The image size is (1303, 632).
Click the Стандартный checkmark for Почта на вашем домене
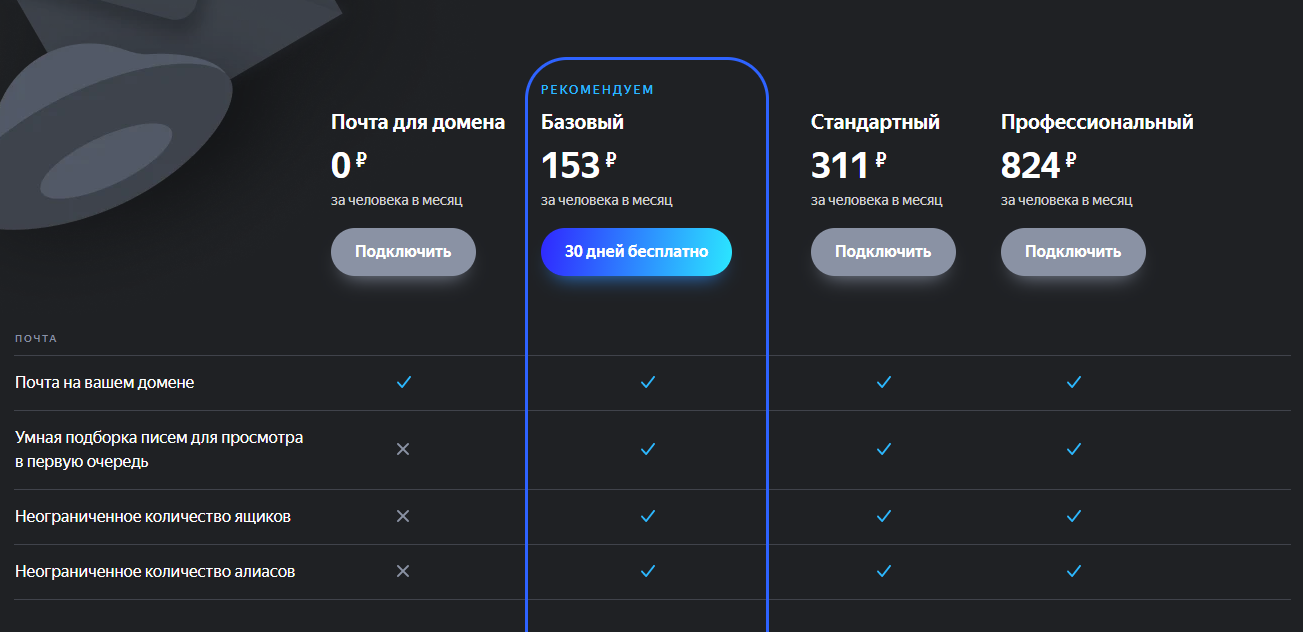point(883,382)
